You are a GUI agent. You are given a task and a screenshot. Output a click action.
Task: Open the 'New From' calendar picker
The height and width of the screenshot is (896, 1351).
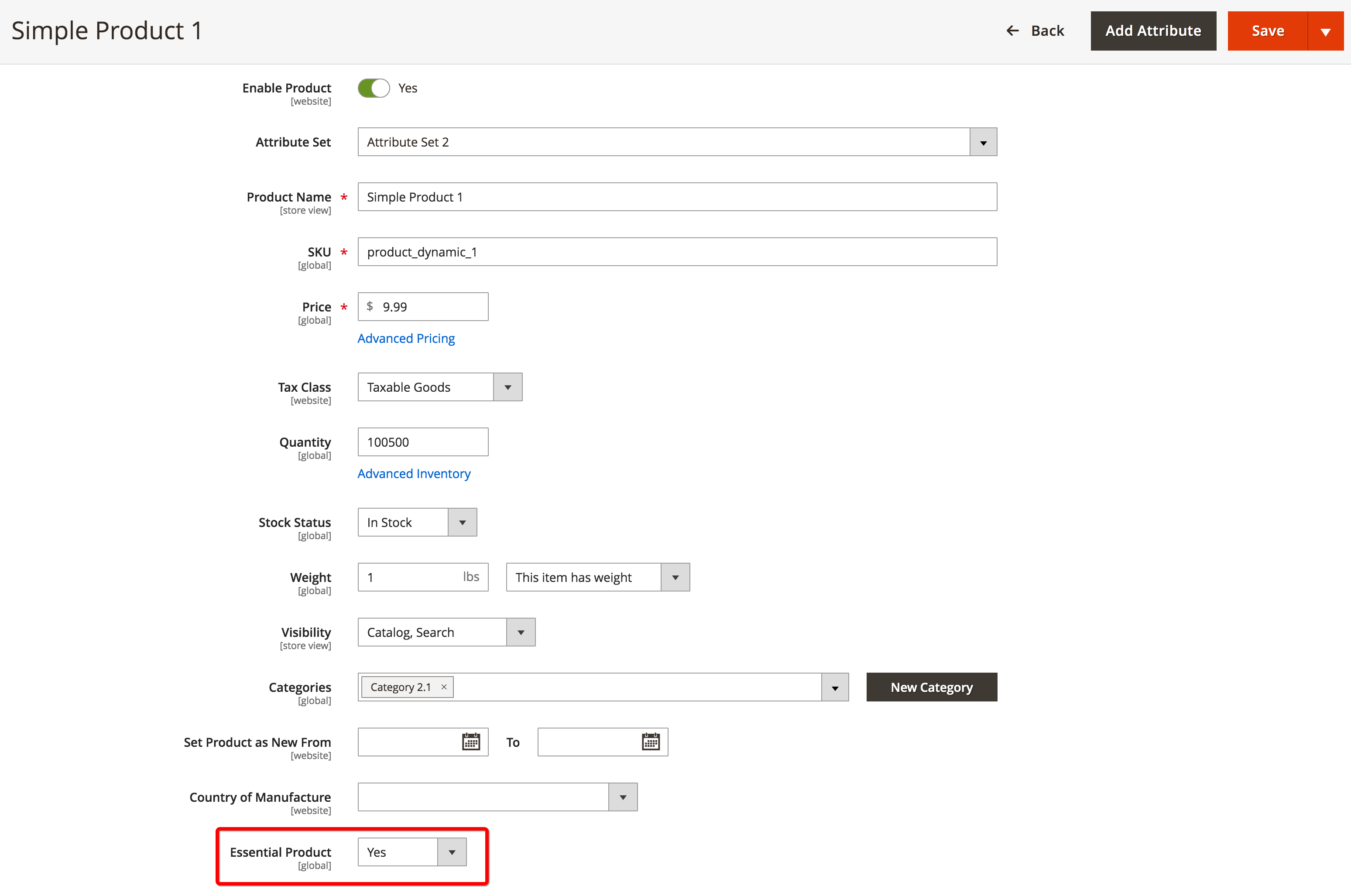(x=470, y=742)
